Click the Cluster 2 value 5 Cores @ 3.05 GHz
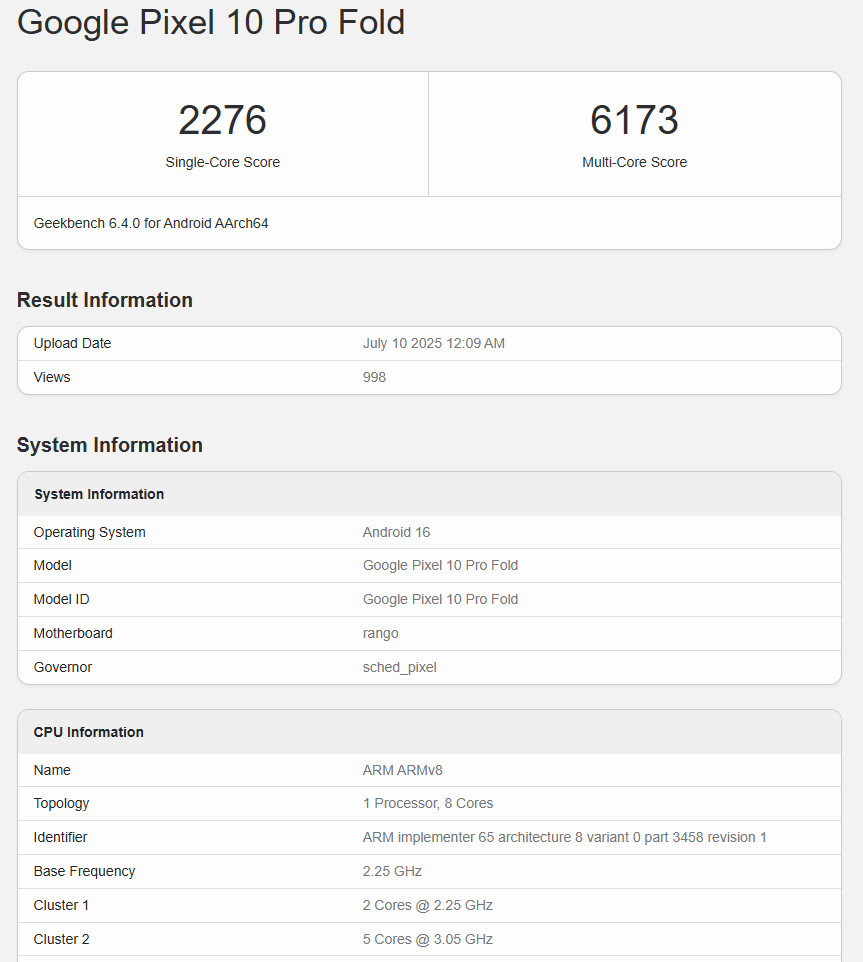The height and width of the screenshot is (962, 863). (427, 939)
